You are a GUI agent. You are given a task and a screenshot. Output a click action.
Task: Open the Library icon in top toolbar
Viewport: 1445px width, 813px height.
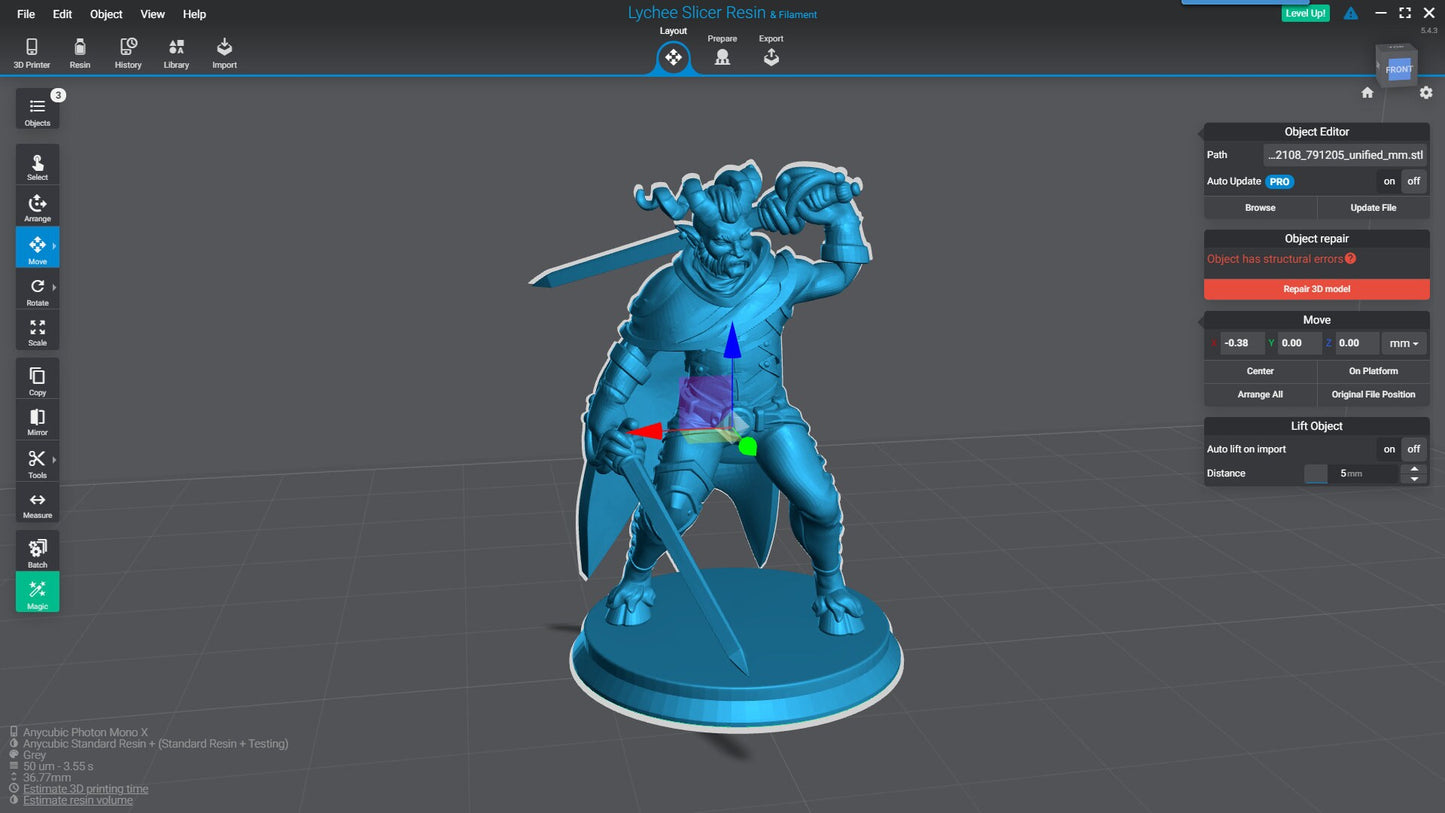176,53
